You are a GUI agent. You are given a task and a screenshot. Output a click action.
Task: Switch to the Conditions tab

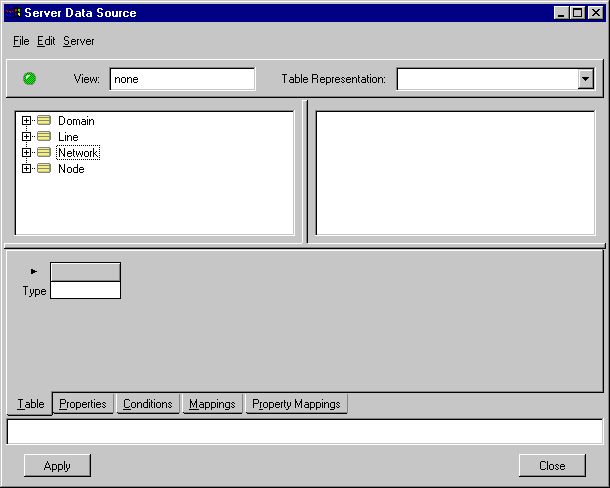148,404
